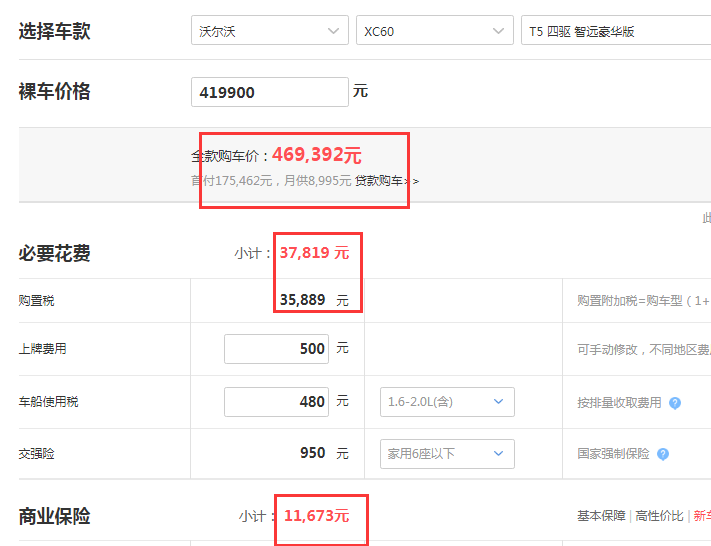Click the 商业保险 subtotal 11,673元
Viewport: 711px width, 546px height.
point(317,516)
